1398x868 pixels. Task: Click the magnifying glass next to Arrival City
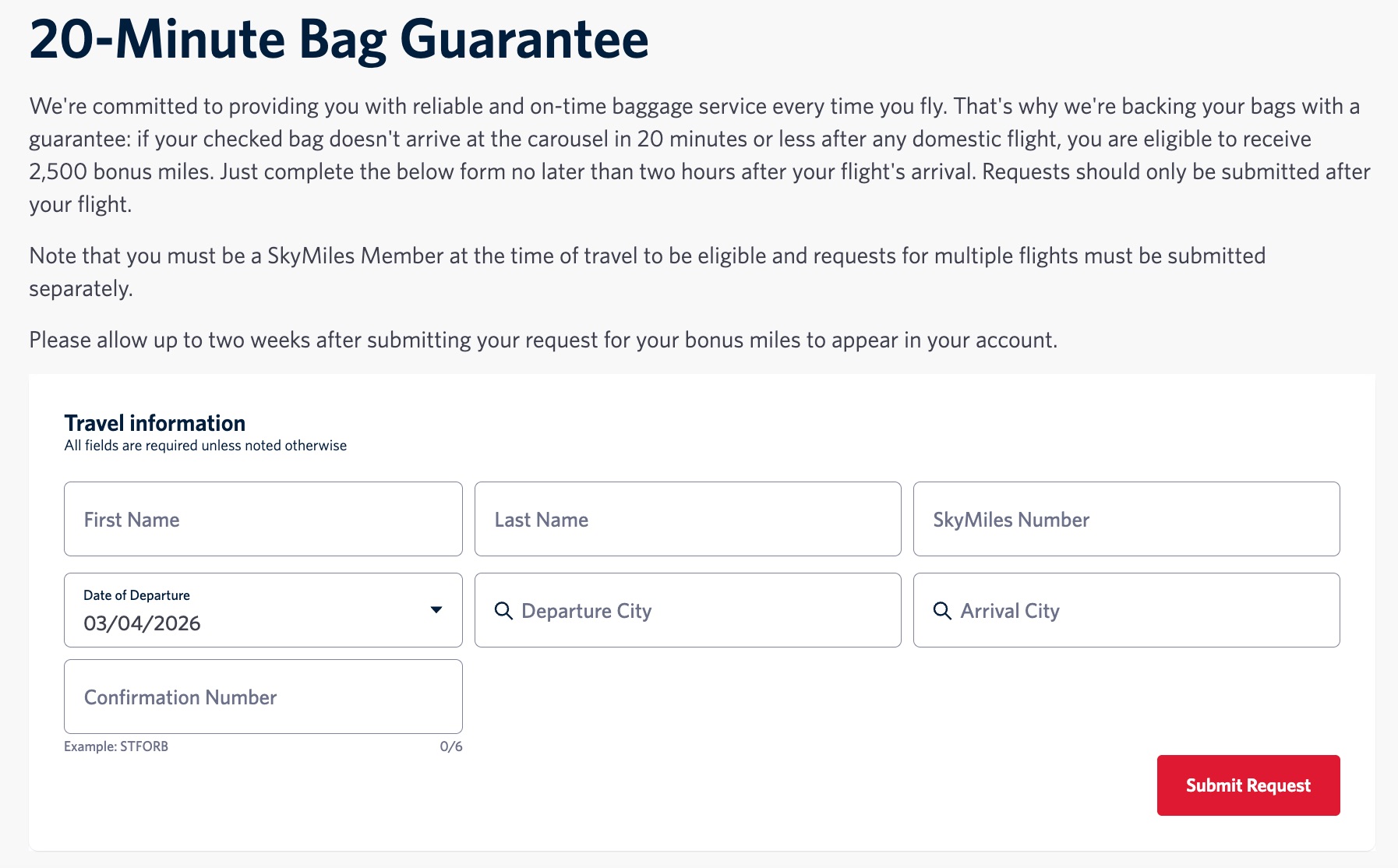943,611
